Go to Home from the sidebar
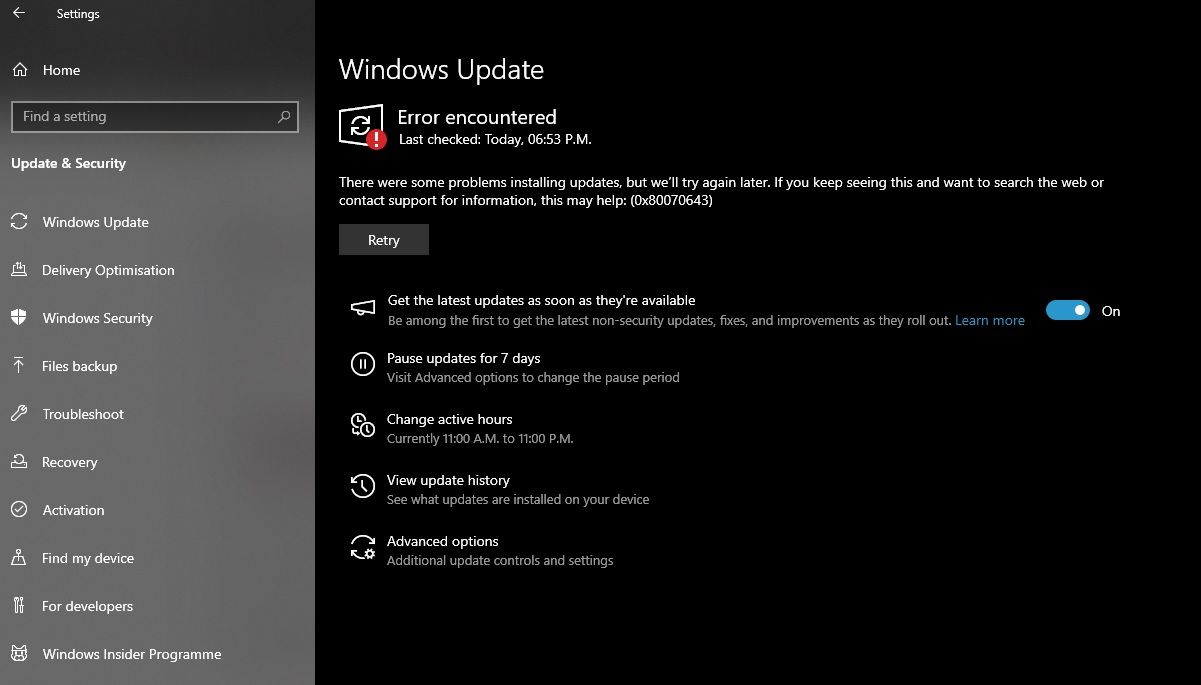The width and height of the screenshot is (1201, 685). click(x=60, y=70)
